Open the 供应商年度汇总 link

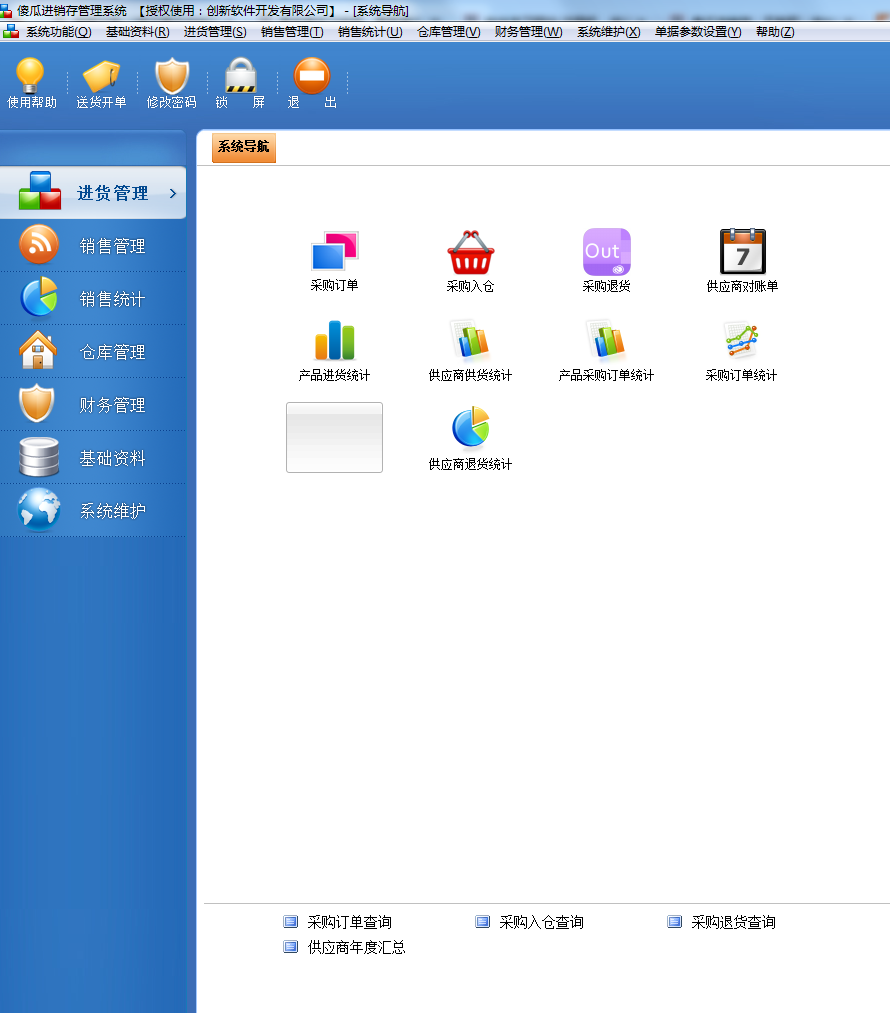point(356,947)
